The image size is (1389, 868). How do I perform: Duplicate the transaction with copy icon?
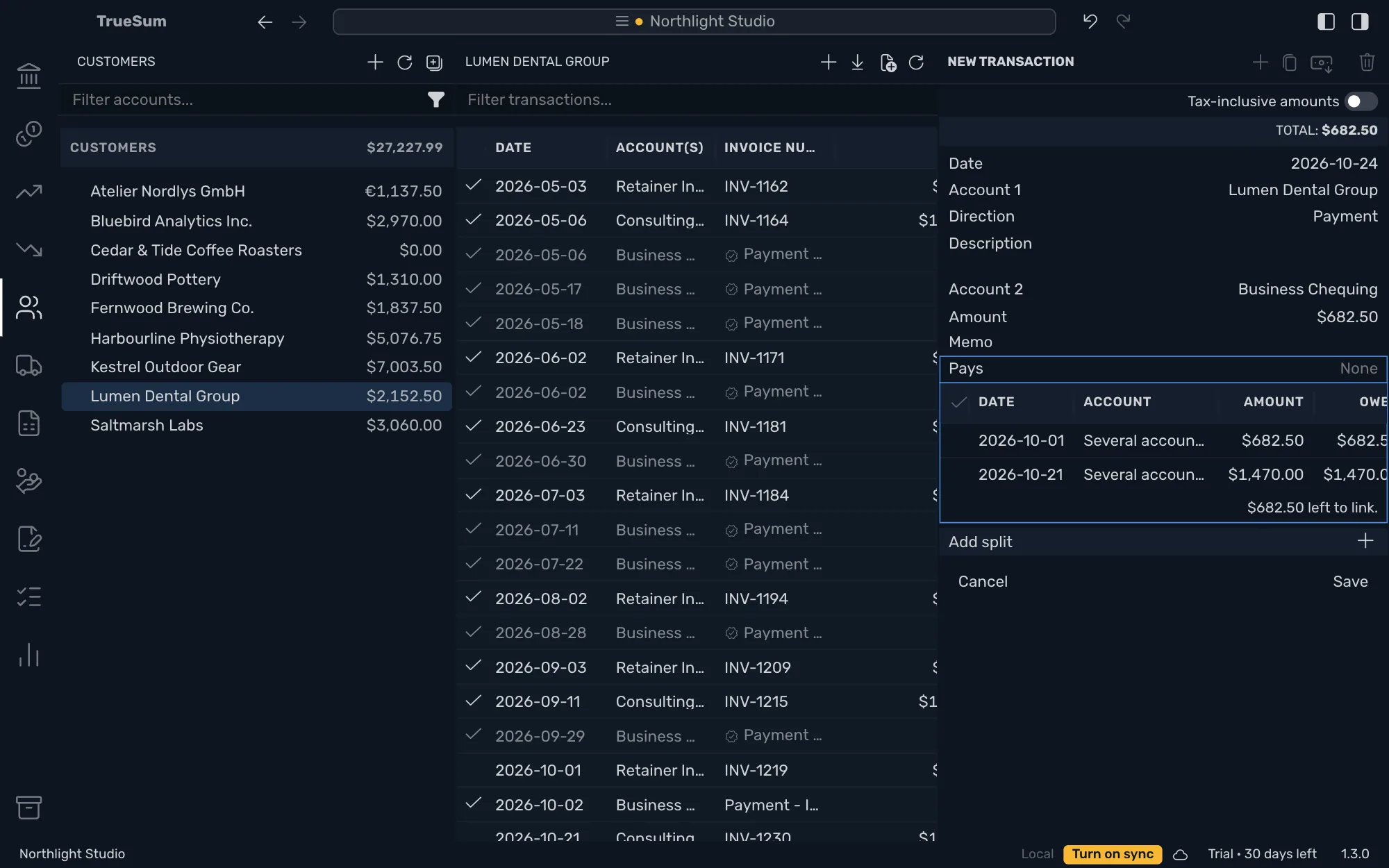pyautogui.click(x=1290, y=62)
